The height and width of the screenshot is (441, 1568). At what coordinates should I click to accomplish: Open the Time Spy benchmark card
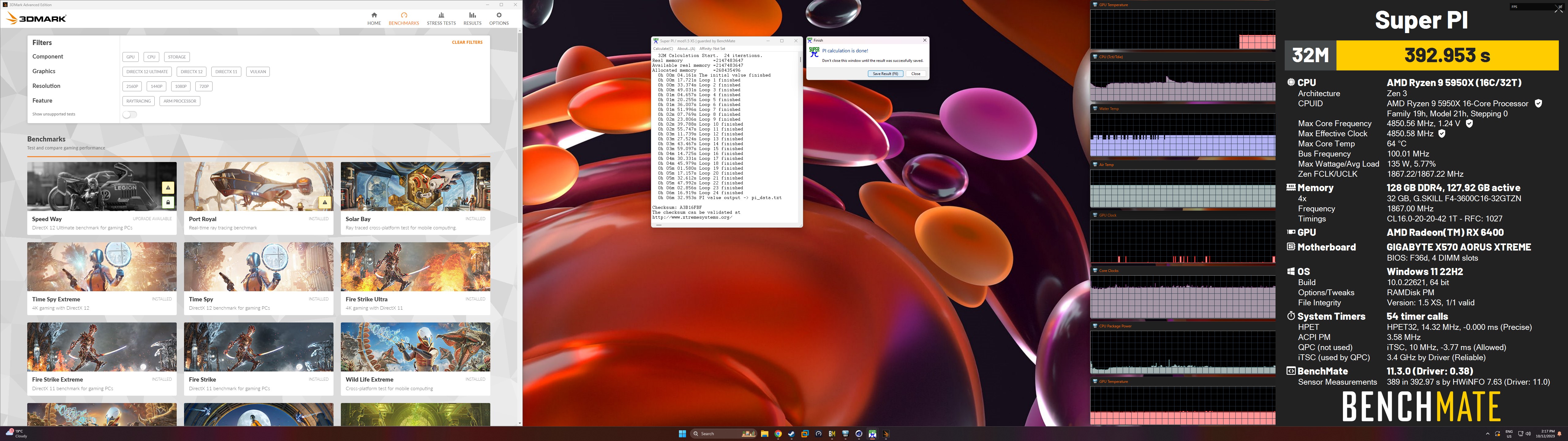[x=259, y=278]
